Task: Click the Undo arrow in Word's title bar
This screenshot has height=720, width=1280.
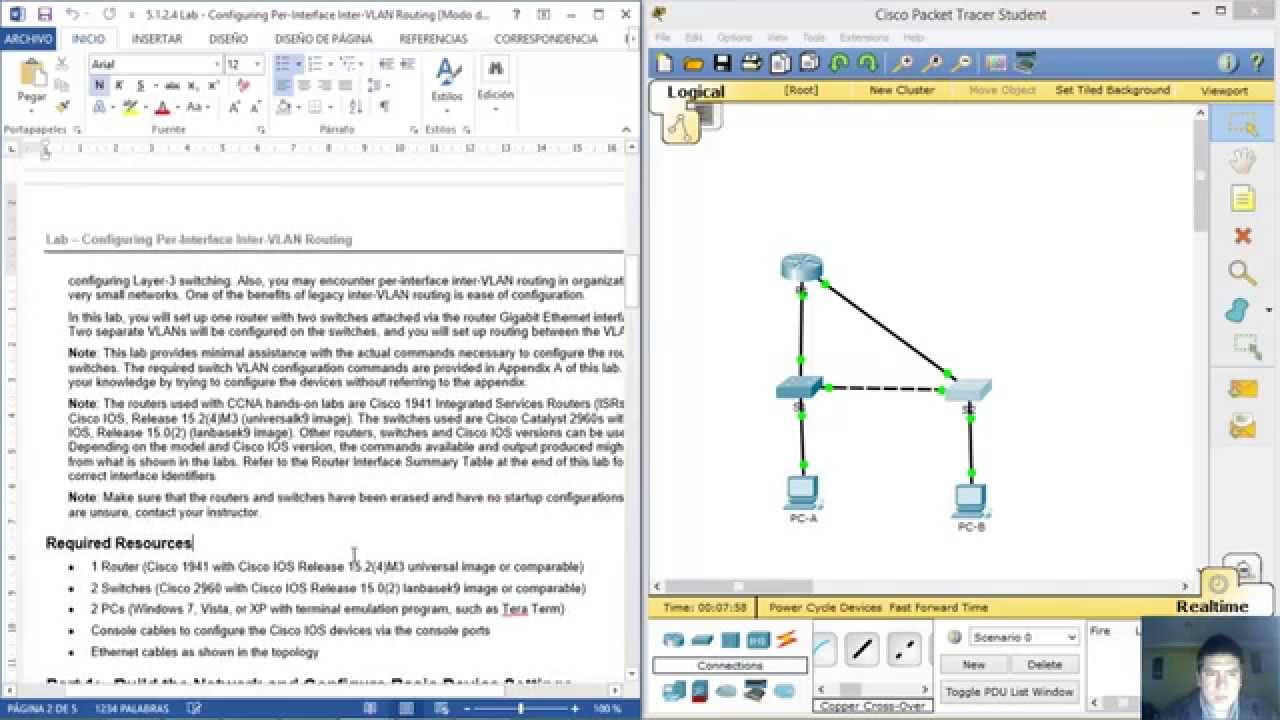Action: coord(72,14)
